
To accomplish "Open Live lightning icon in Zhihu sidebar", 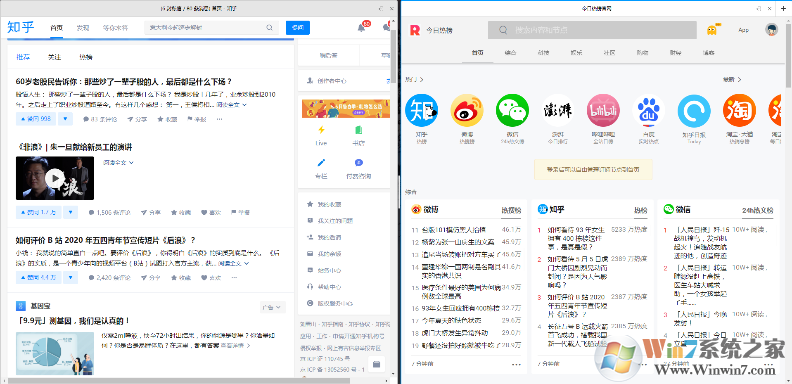I will (321, 130).
